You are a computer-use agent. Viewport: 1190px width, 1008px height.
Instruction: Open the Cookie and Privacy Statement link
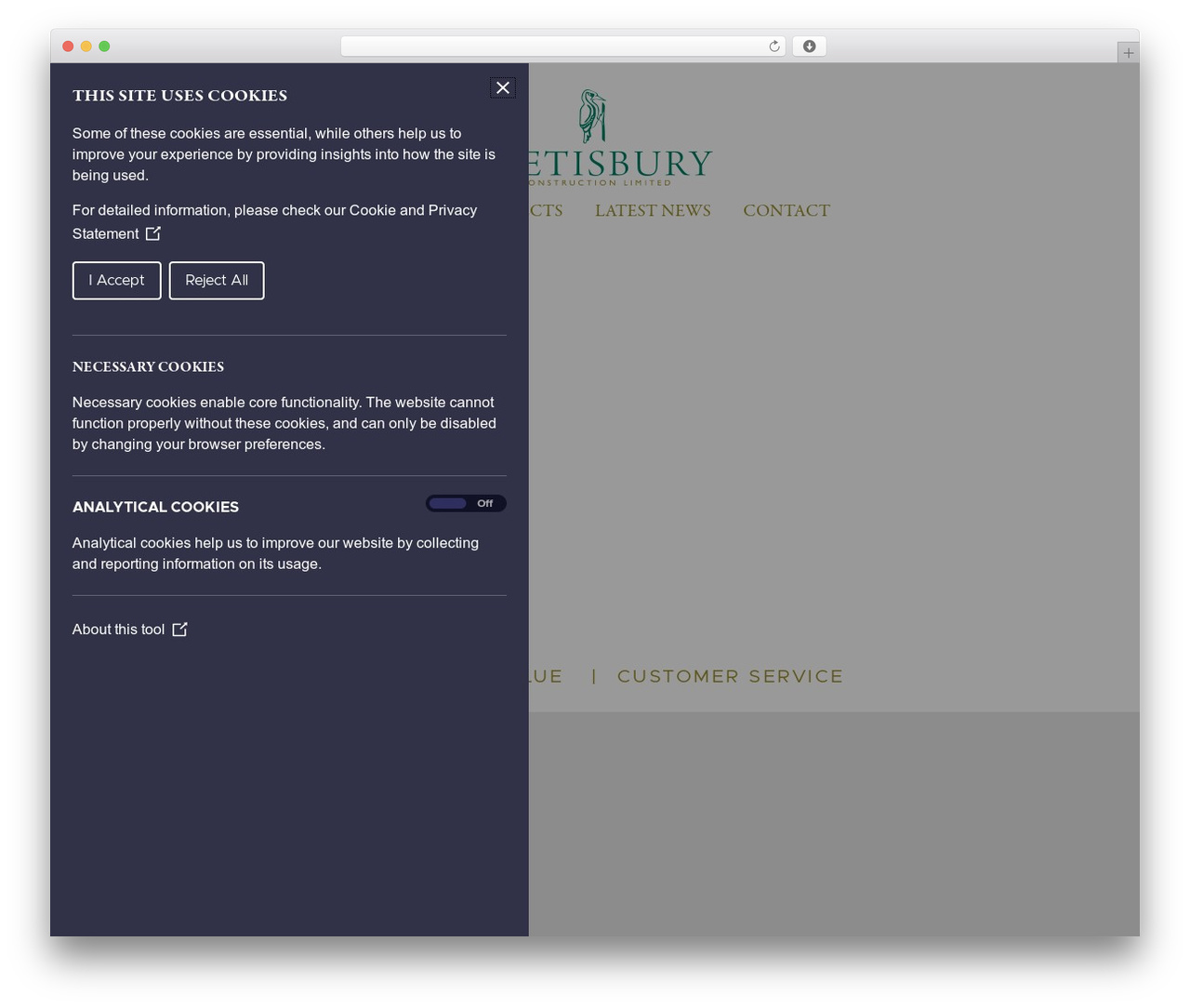pos(275,222)
